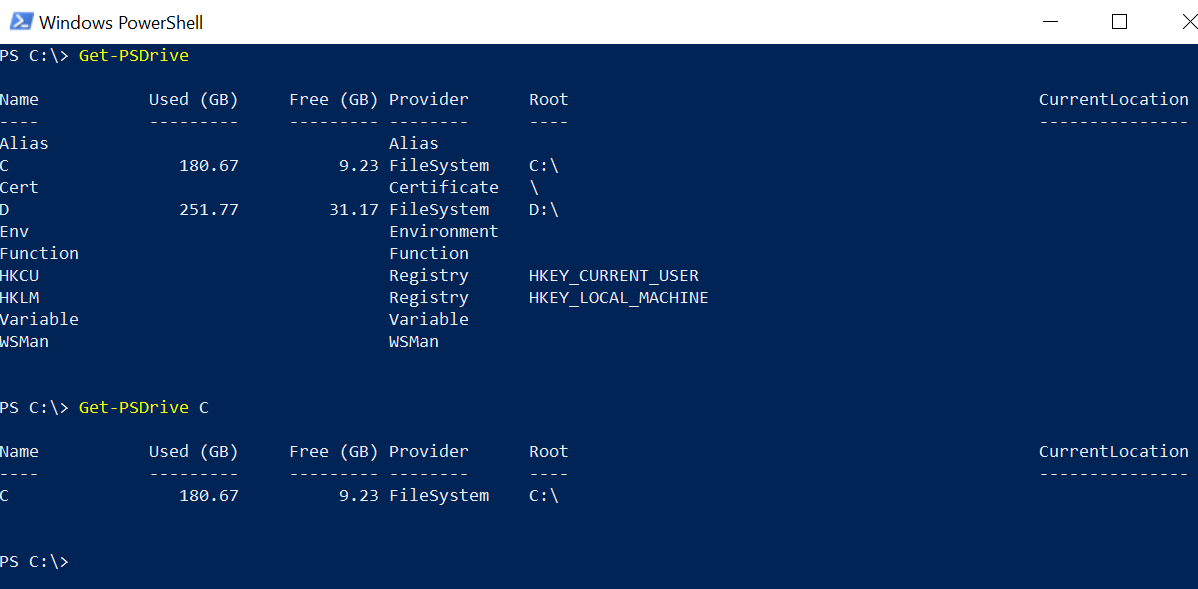Image resolution: width=1198 pixels, height=589 pixels.
Task: Click the Environment provider entry
Action: (x=444, y=231)
